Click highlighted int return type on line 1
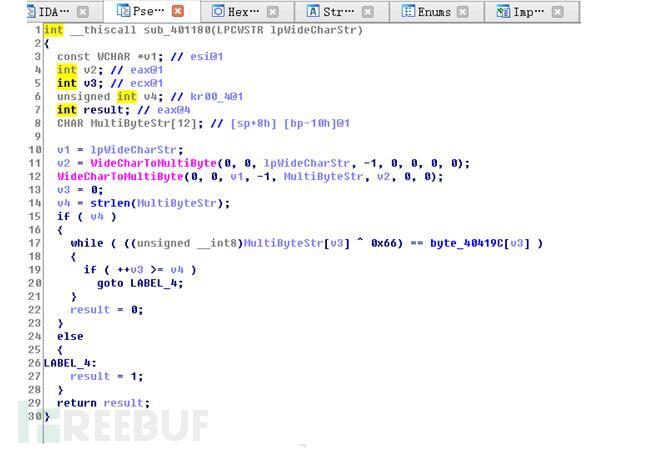 (54, 30)
